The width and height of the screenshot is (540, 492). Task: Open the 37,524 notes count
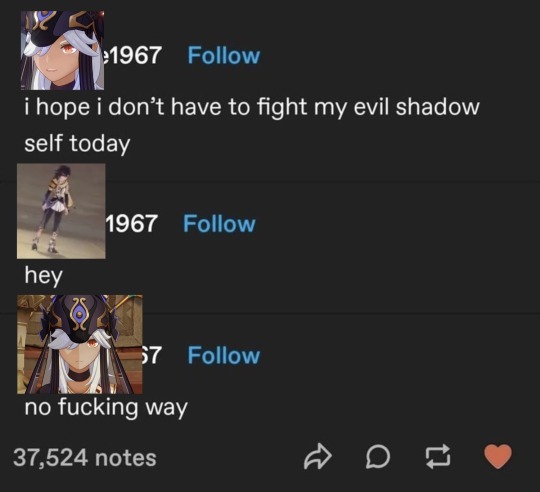pyautogui.click(x=85, y=458)
